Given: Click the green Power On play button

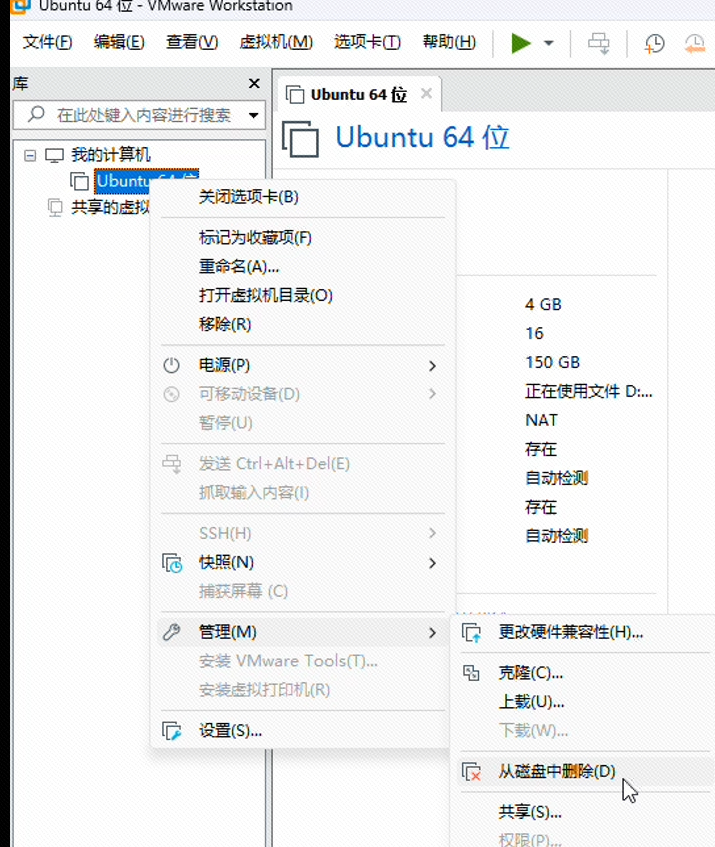Looking at the screenshot, I should tap(521, 43).
